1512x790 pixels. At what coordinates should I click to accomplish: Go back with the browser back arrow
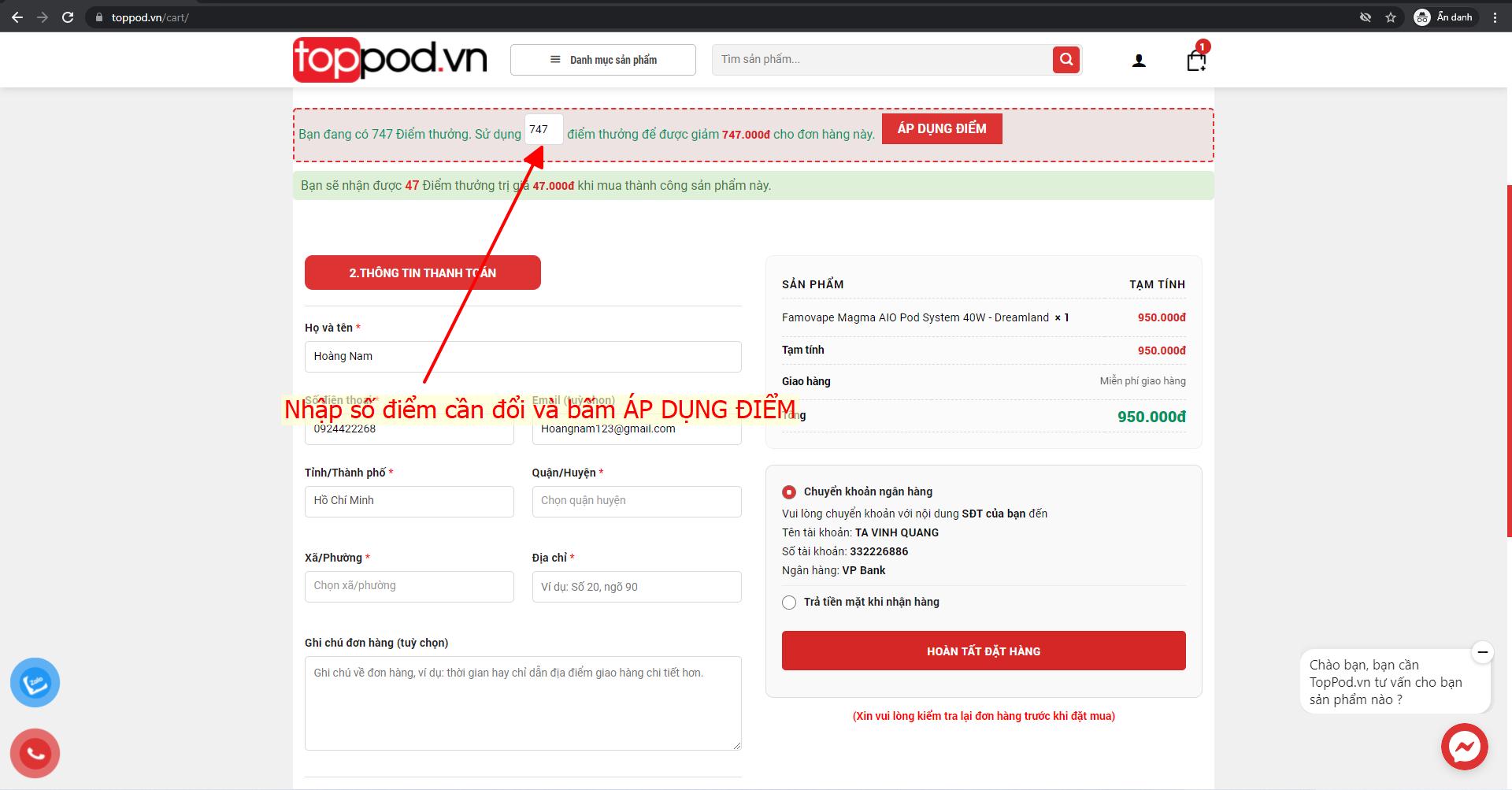[17, 17]
